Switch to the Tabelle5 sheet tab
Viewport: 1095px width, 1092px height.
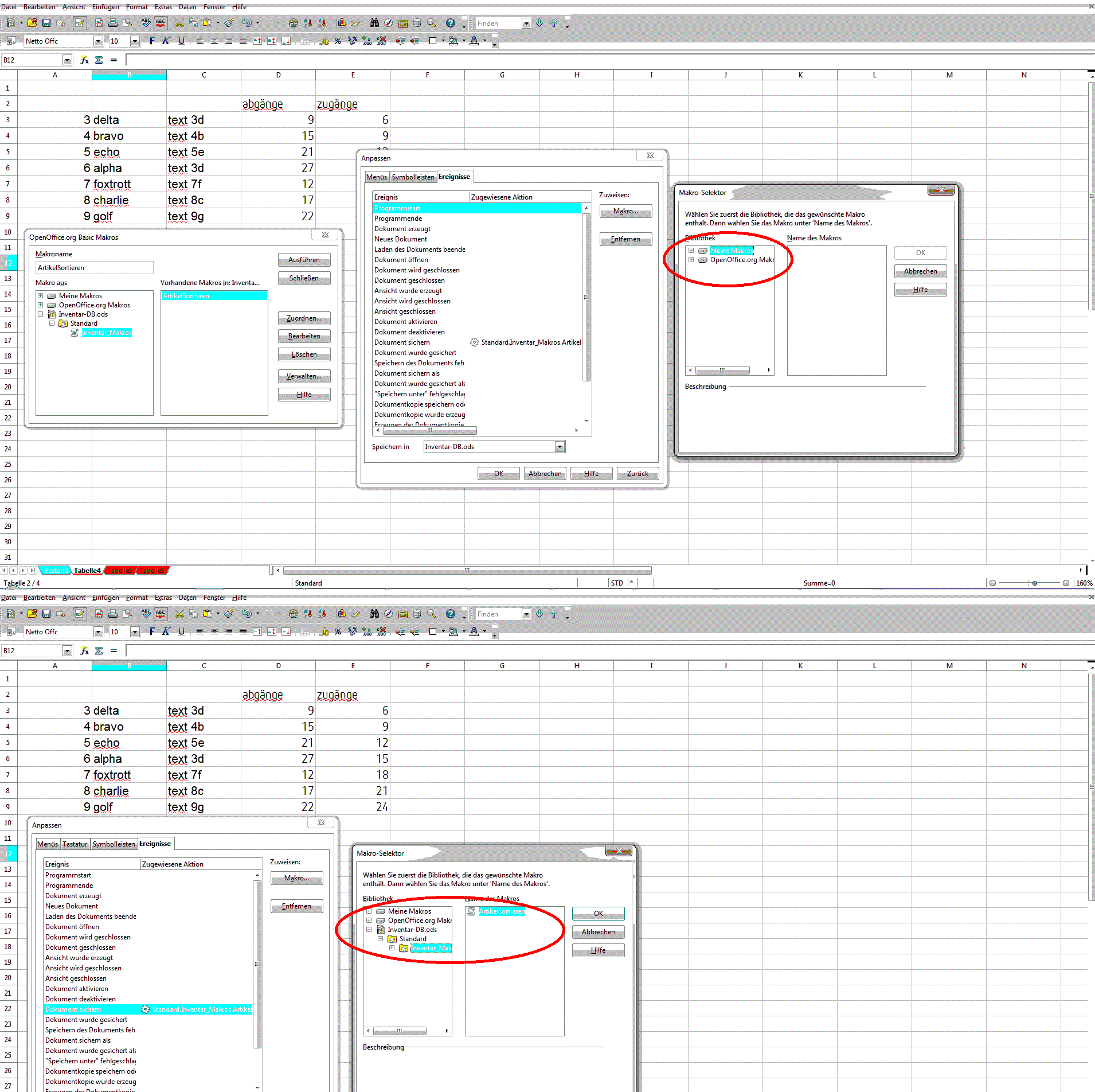[120, 571]
